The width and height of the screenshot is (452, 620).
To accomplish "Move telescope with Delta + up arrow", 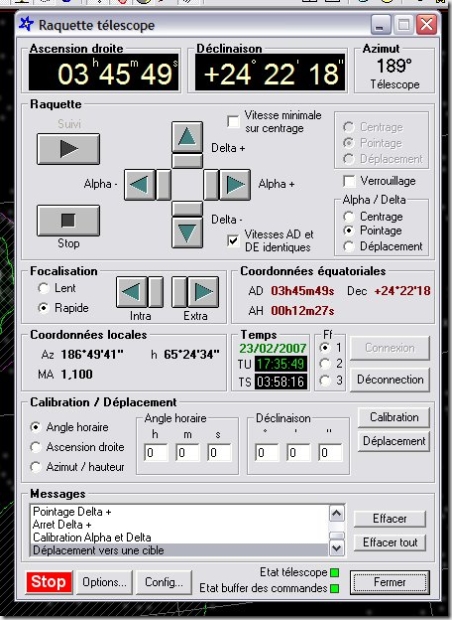I will (x=187, y=137).
